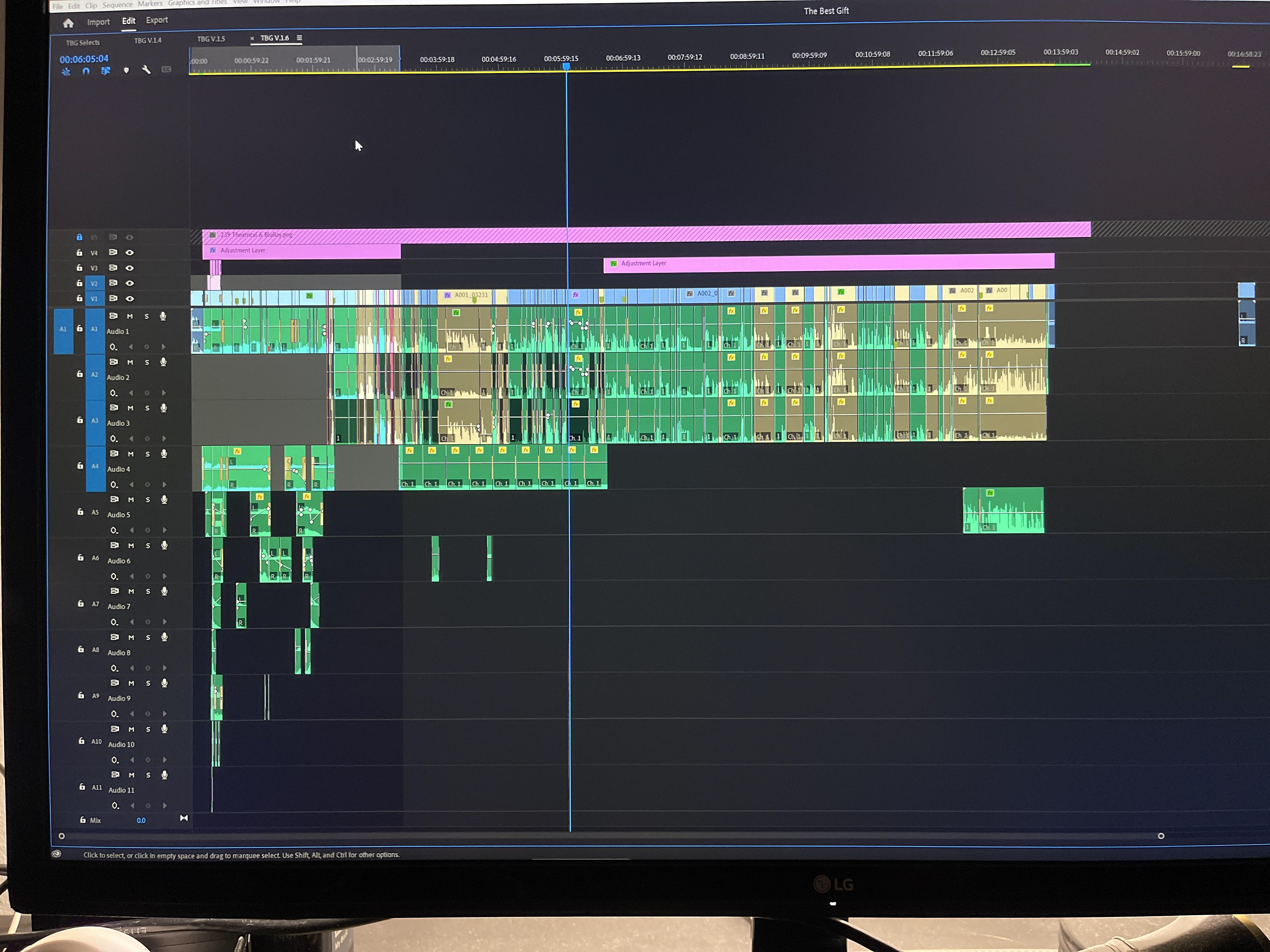
Task: Open the timeline display settings wrench menu
Action: [147, 70]
